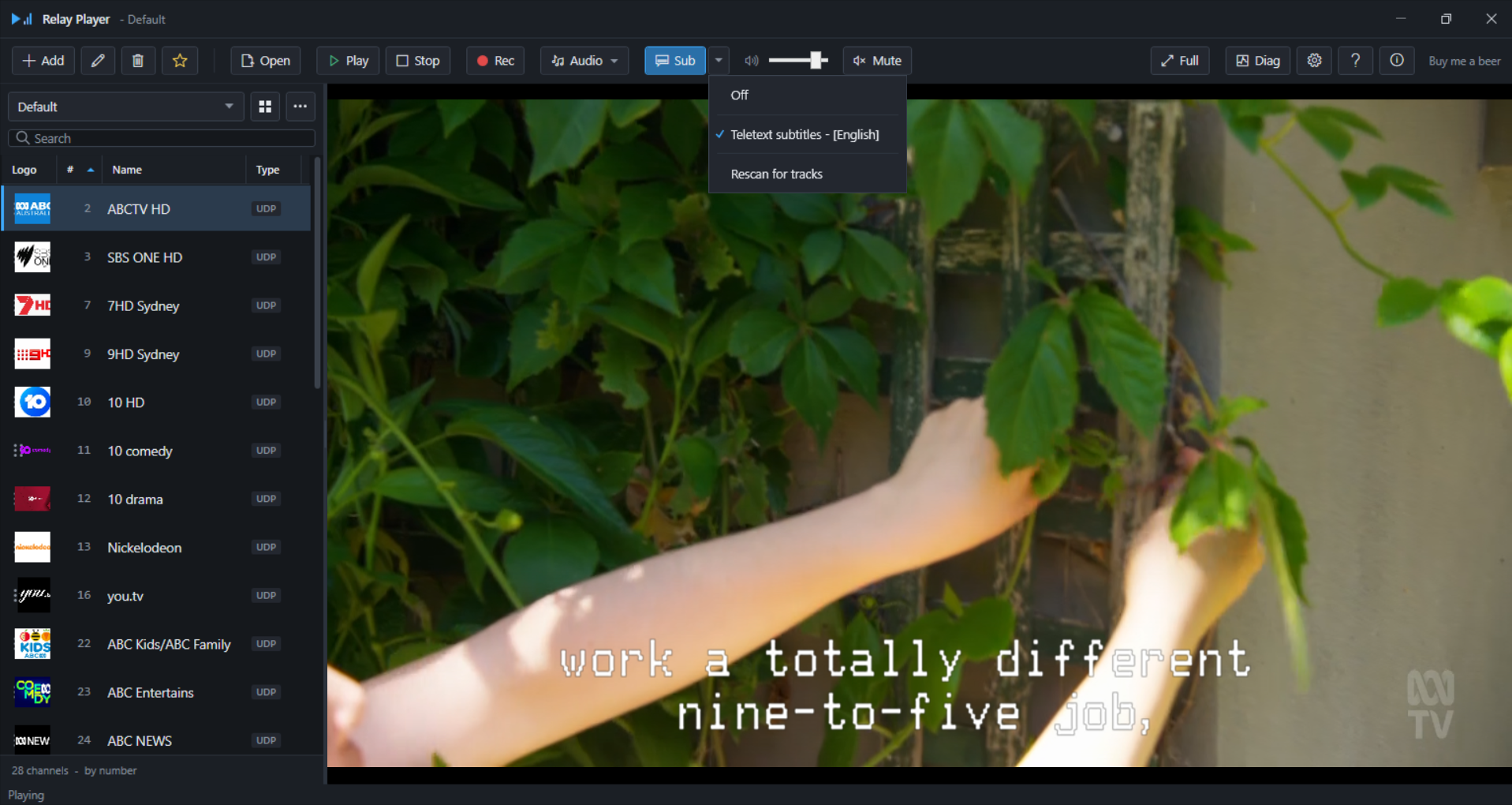Click the Play button

tap(348, 61)
